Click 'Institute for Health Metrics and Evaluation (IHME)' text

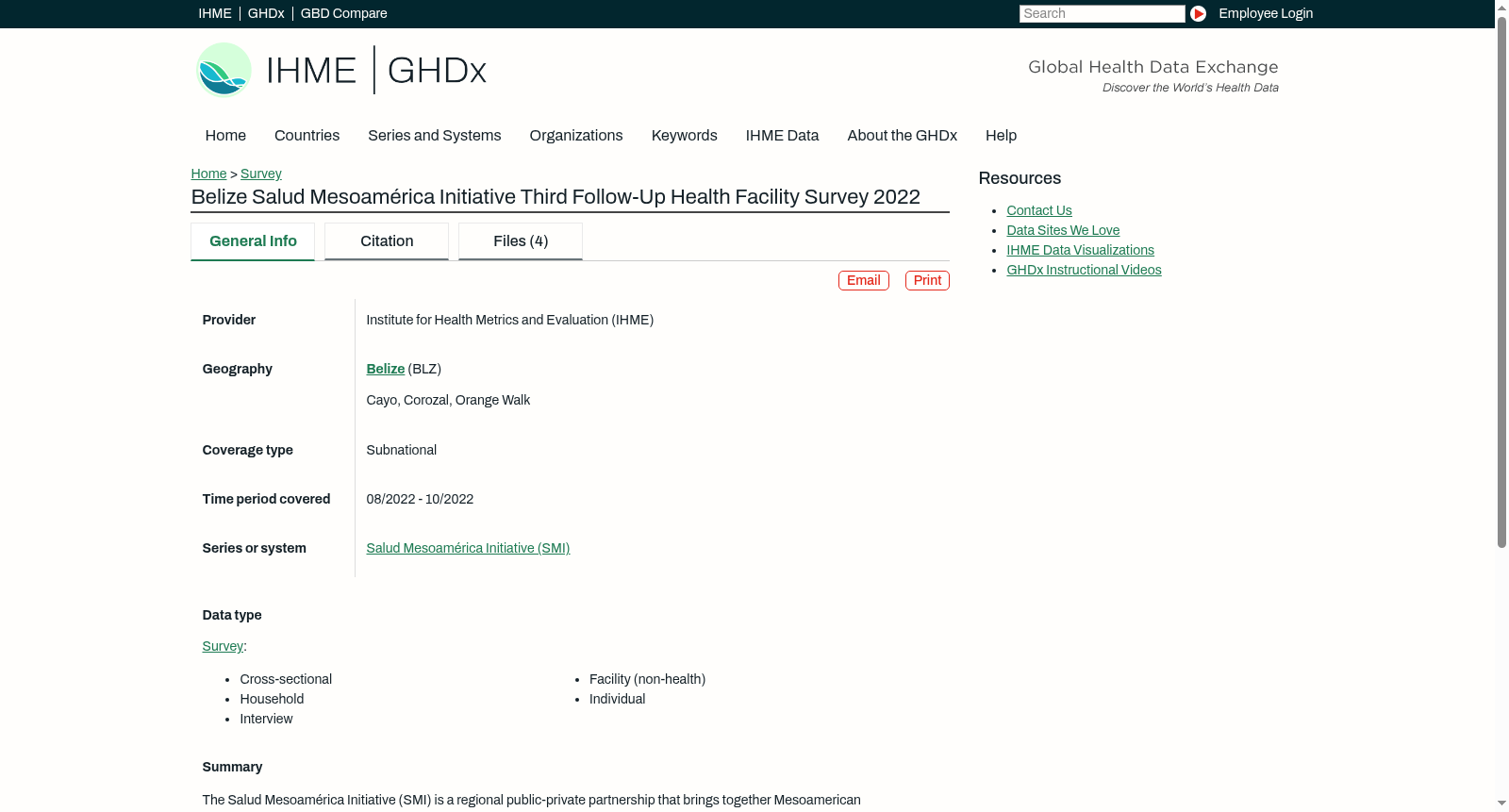(509, 320)
